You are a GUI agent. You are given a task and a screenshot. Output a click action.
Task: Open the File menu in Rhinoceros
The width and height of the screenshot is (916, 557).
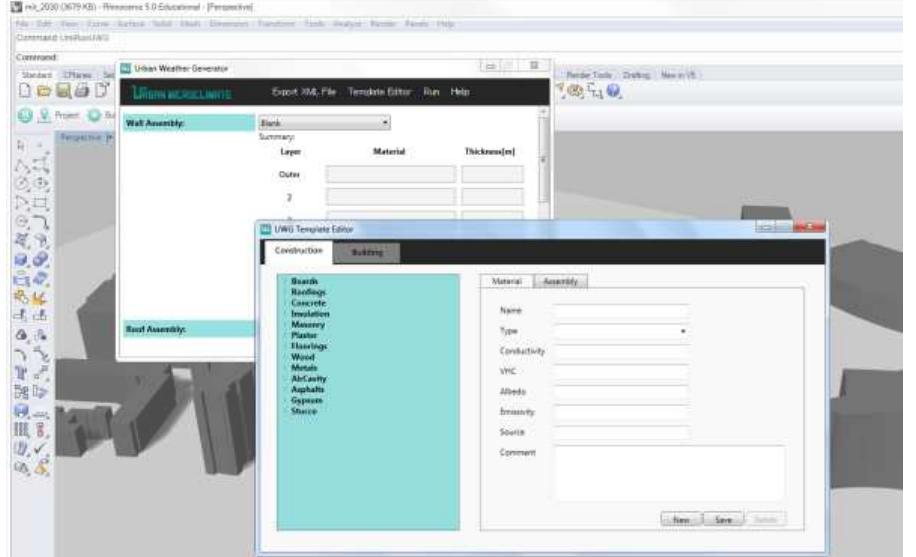[22, 24]
